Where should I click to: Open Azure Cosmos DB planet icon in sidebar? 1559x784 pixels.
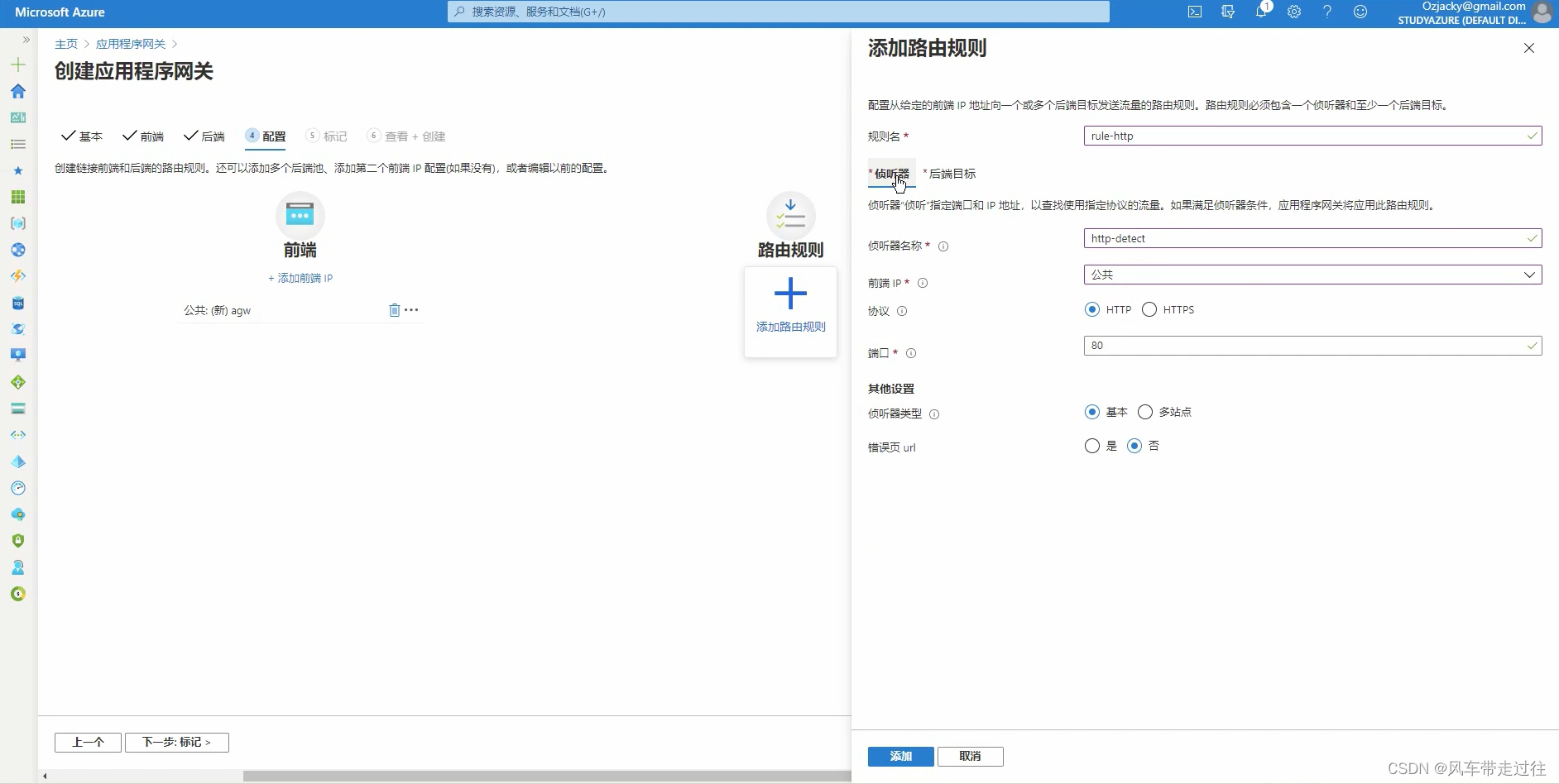click(x=18, y=329)
